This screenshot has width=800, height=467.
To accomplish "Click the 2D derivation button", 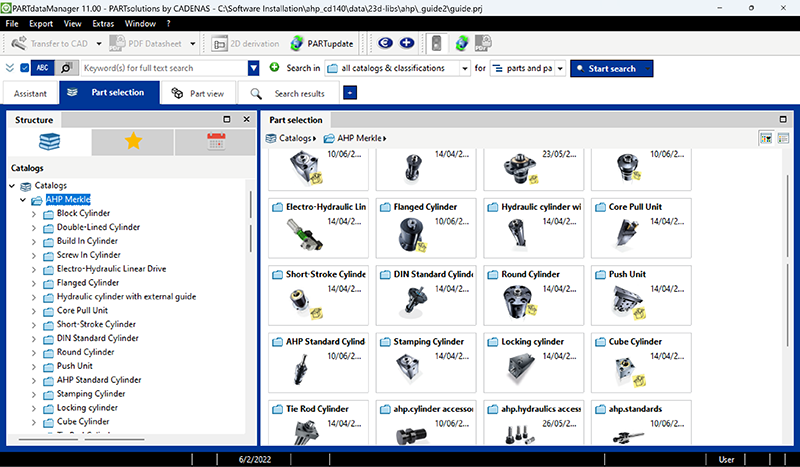I will click(x=245, y=43).
